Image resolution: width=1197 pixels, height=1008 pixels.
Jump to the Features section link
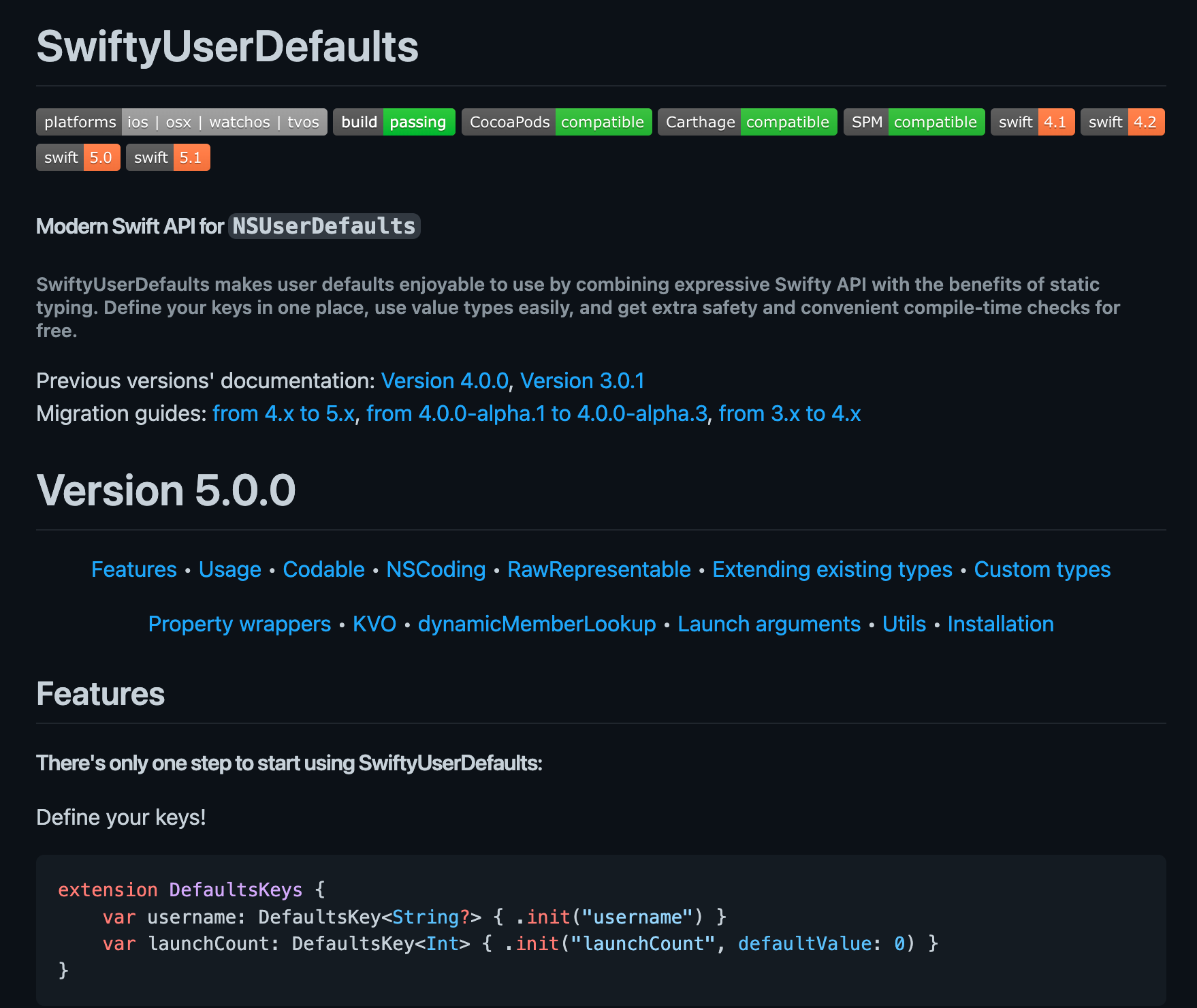coord(134,569)
